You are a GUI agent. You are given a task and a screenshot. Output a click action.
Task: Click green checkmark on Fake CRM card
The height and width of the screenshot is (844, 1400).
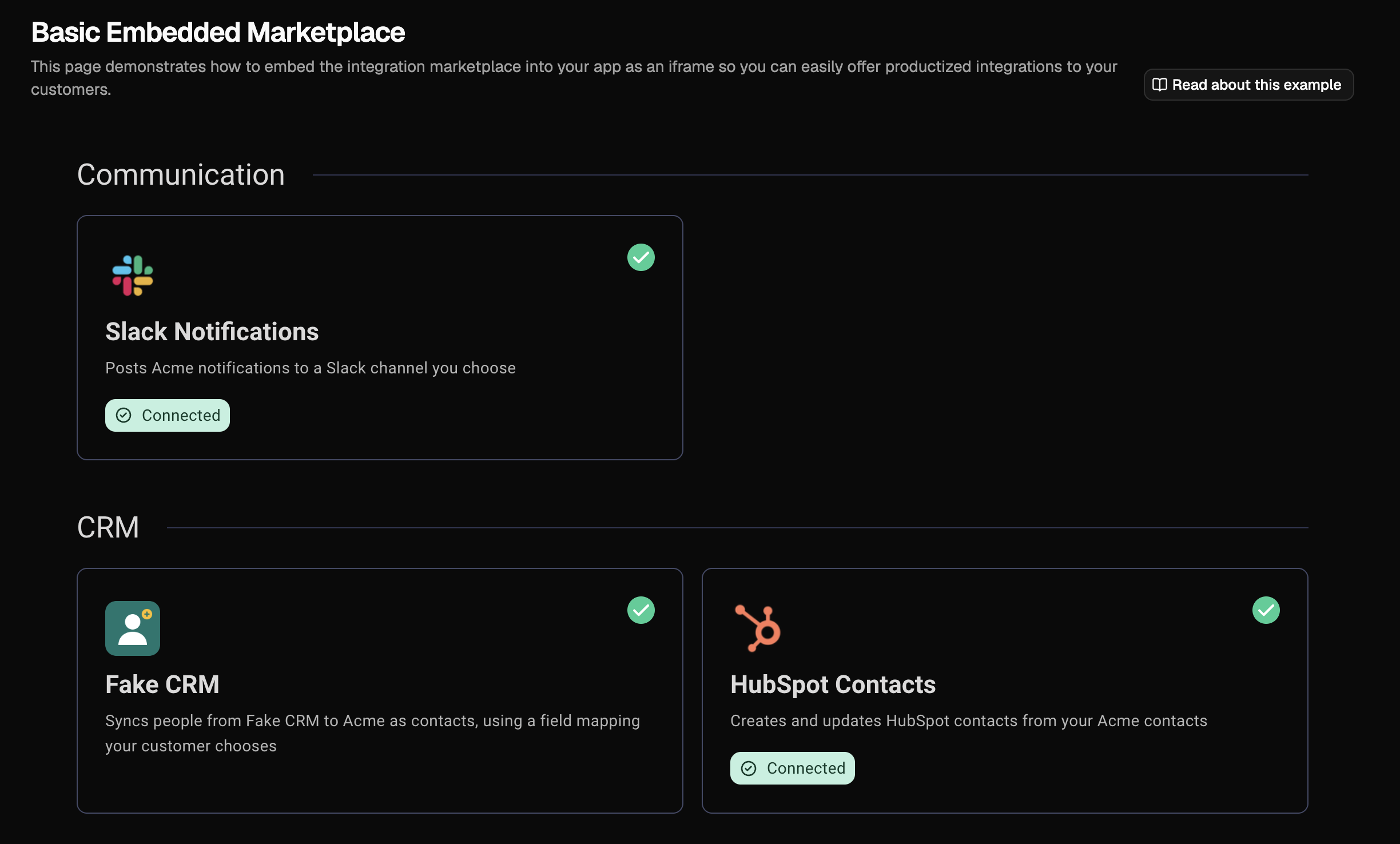641,610
